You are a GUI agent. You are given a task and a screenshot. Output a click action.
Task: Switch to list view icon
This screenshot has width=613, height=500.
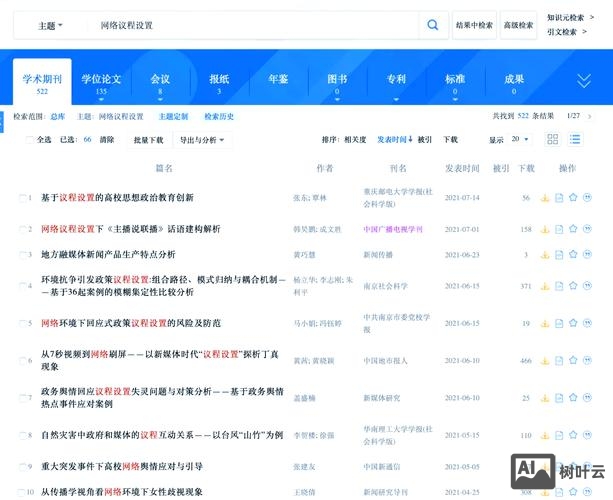tap(575, 139)
